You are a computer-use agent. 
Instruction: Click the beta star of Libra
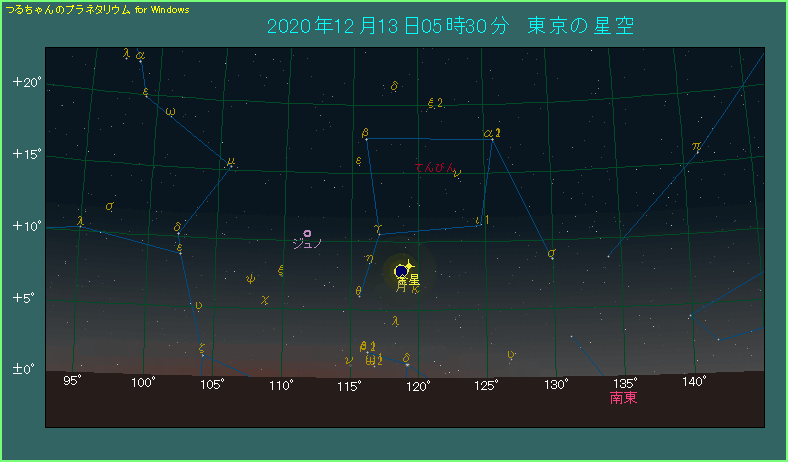[x=367, y=139]
